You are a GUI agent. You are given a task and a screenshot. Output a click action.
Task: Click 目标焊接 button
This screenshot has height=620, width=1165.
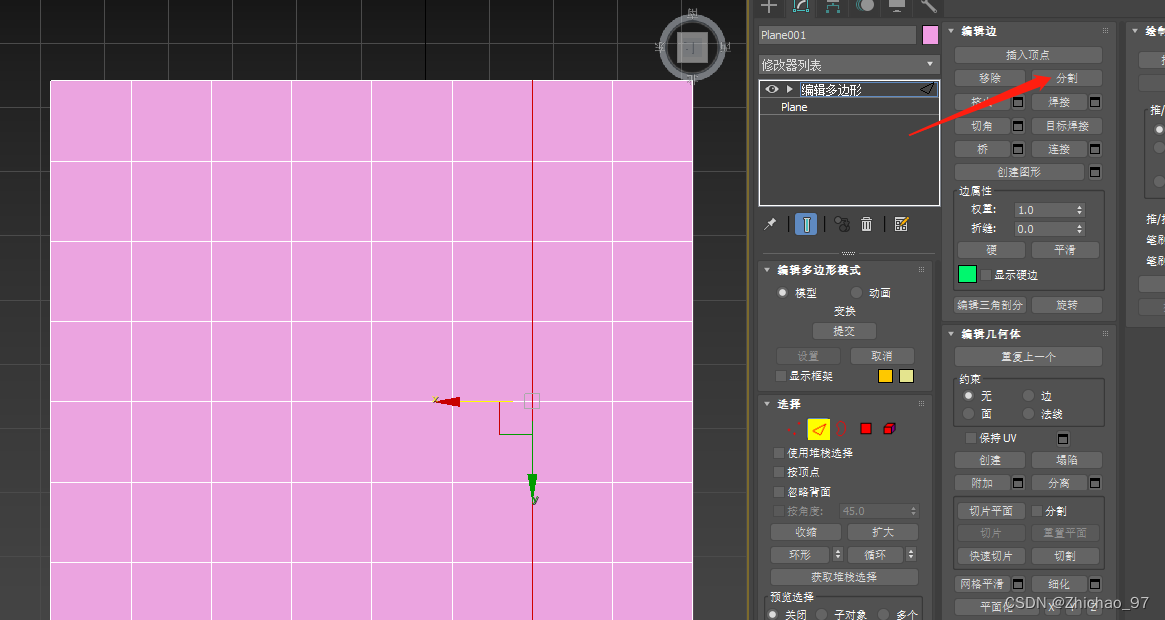pyautogui.click(x=1067, y=126)
